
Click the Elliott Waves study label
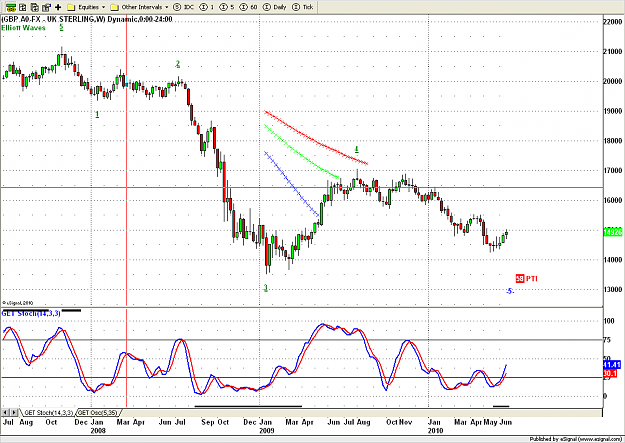(x=23, y=28)
